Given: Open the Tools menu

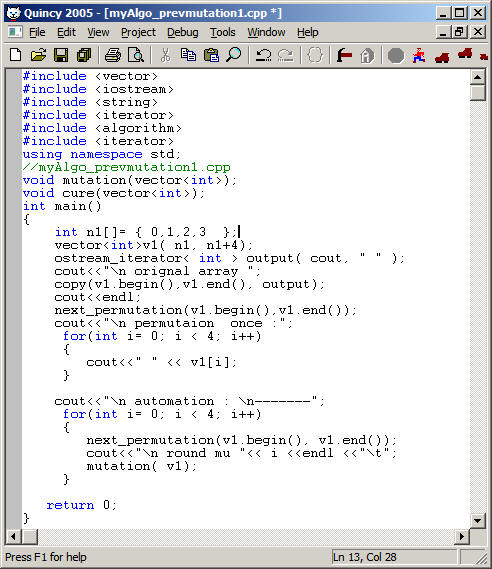Looking at the screenshot, I should coord(222,32).
